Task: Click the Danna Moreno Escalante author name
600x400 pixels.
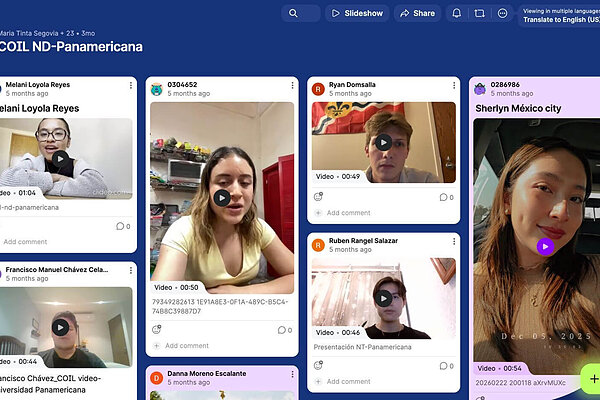Action: click(207, 374)
